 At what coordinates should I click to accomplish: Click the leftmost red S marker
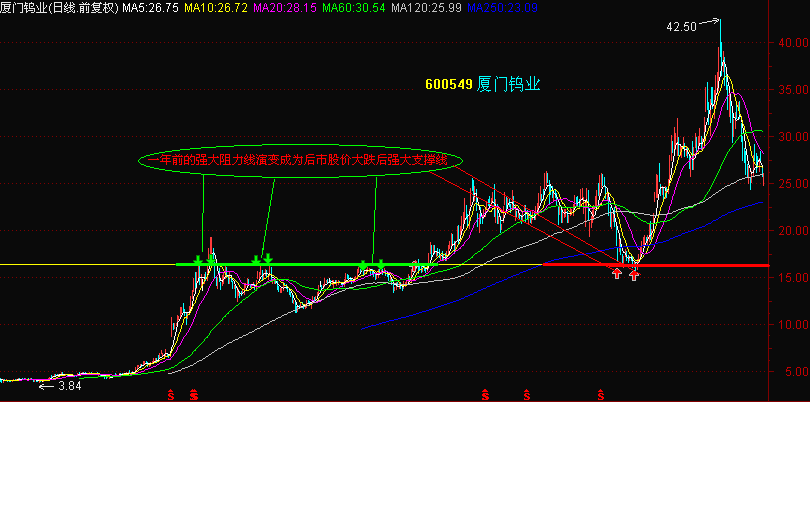click(170, 395)
